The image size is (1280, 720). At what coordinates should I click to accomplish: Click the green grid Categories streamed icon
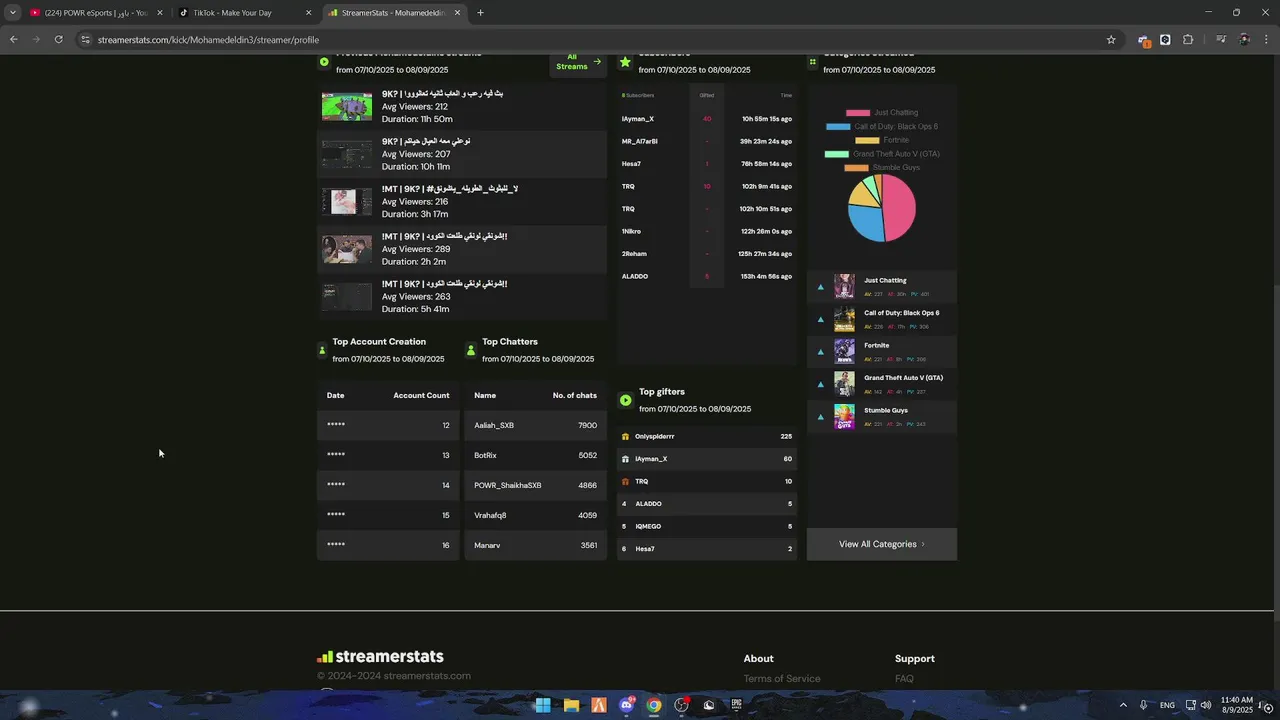click(813, 62)
